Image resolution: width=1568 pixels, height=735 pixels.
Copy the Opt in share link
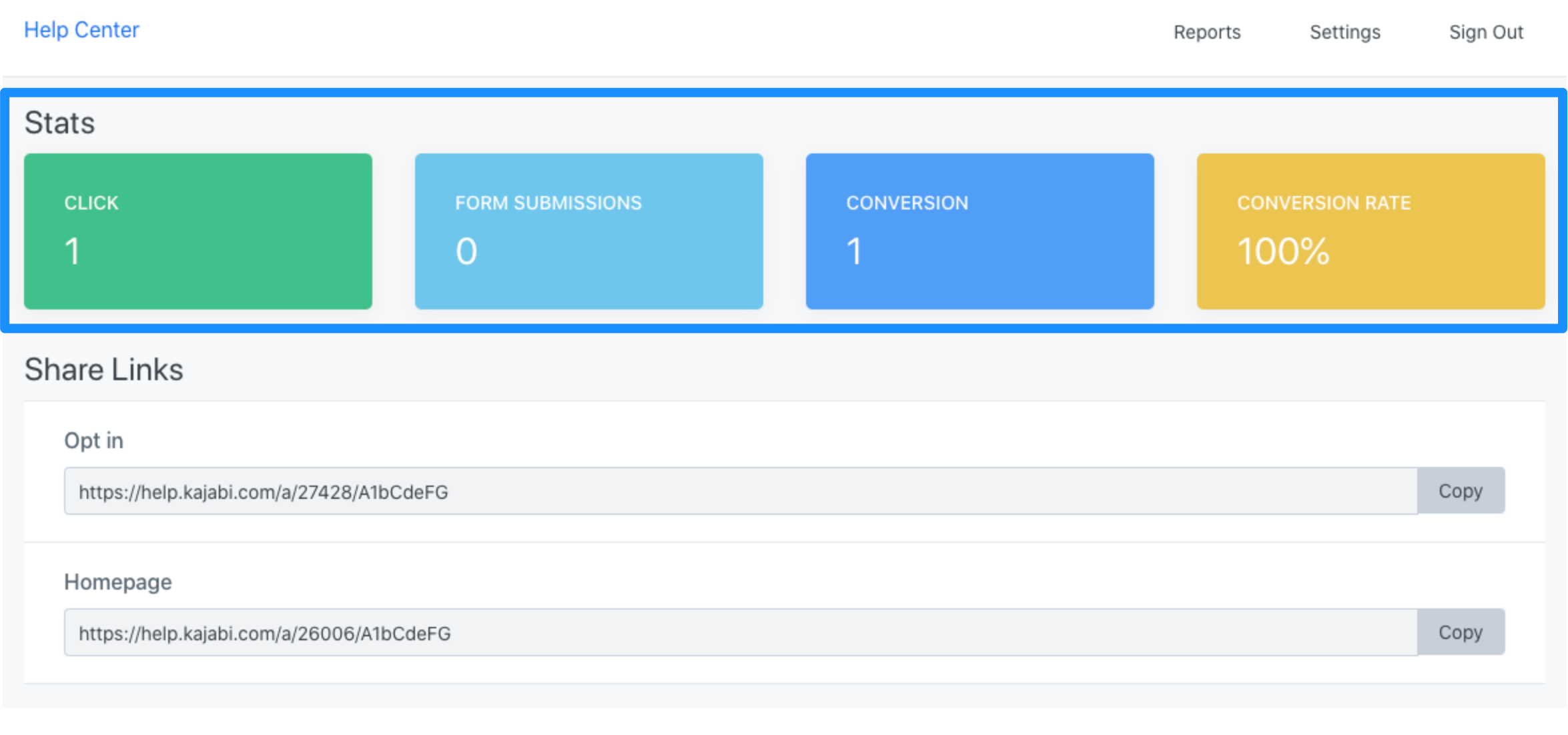(x=1461, y=491)
